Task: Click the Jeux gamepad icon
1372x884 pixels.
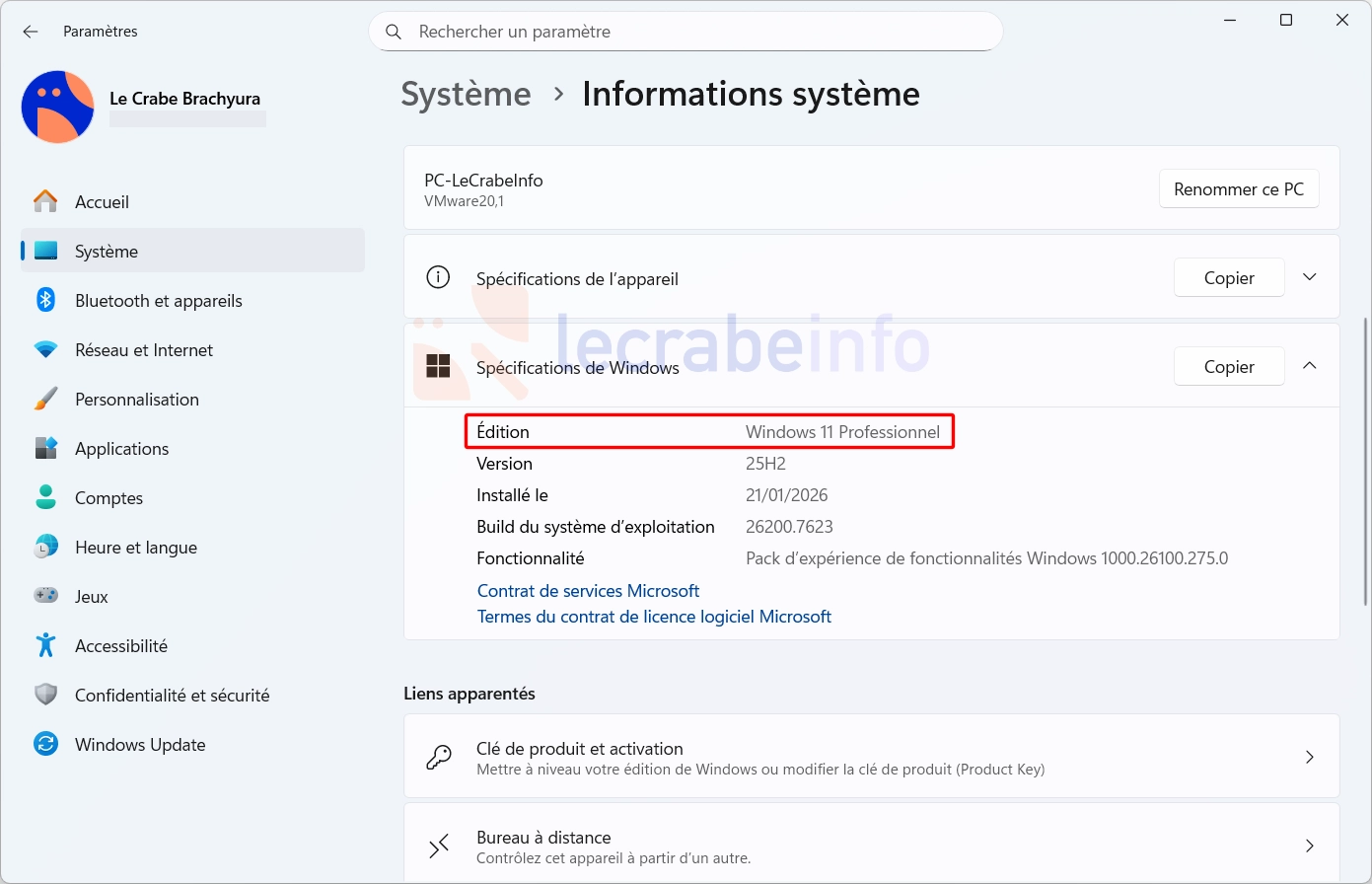Action: pos(45,596)
